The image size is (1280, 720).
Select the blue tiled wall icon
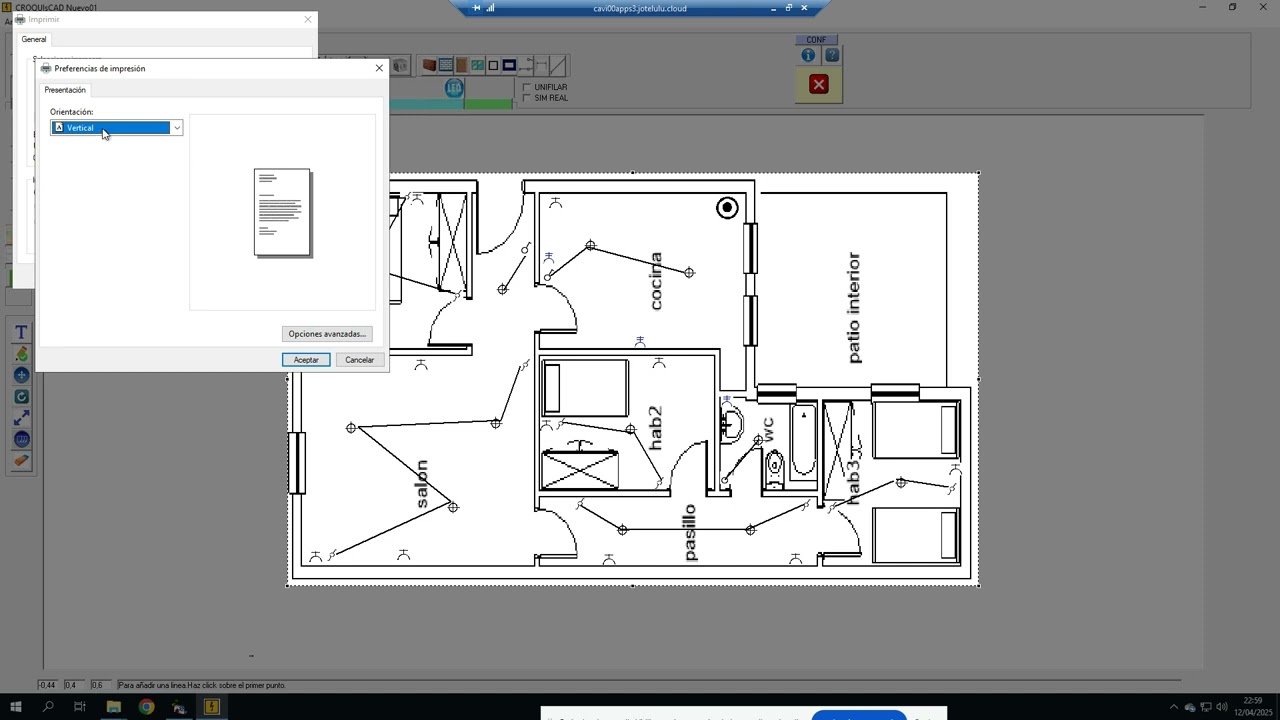(445, 65)
